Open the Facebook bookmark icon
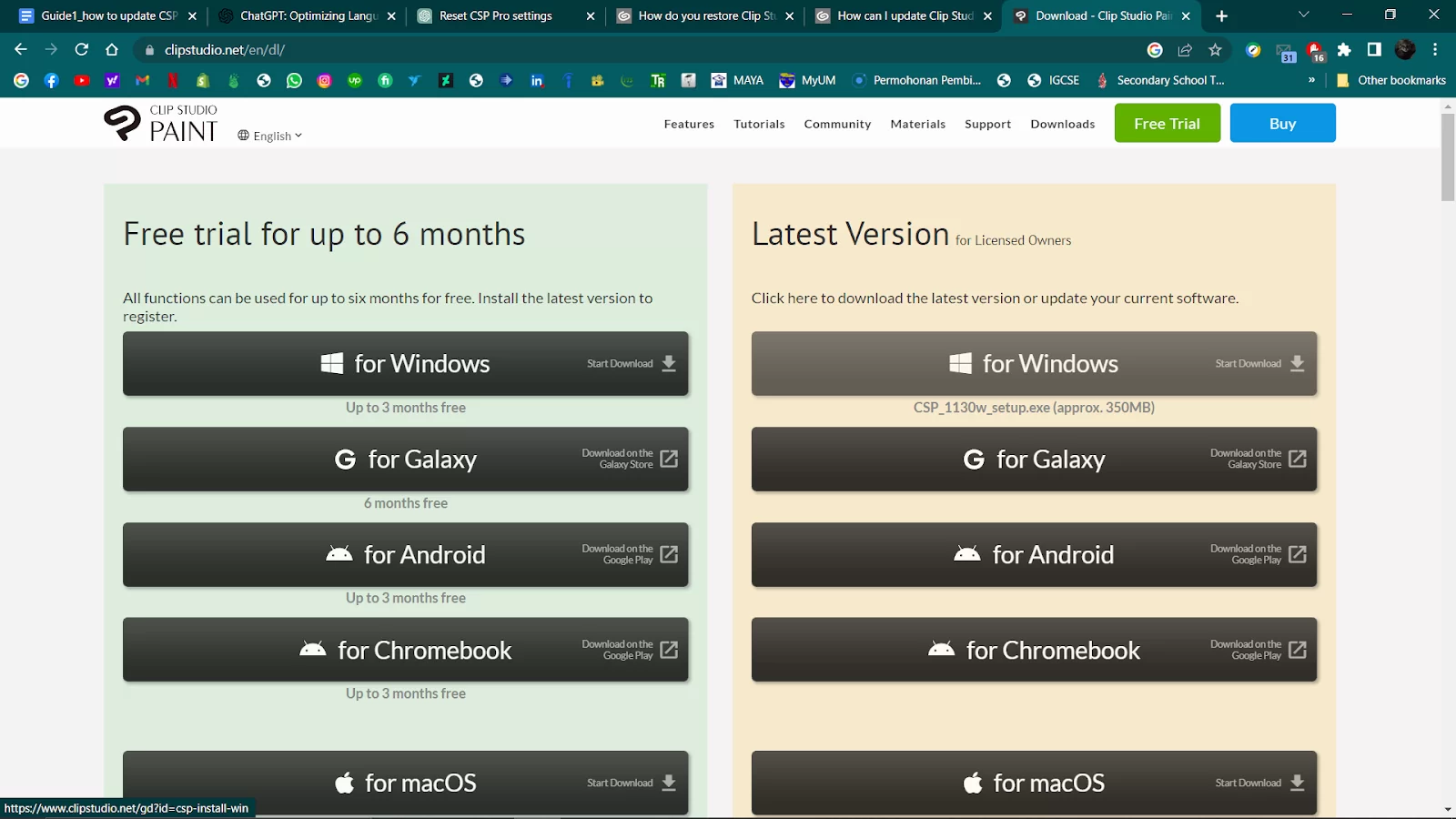The width and height of the screenshot is (1456, 819). pyautogui.click(x=52, y=80)
